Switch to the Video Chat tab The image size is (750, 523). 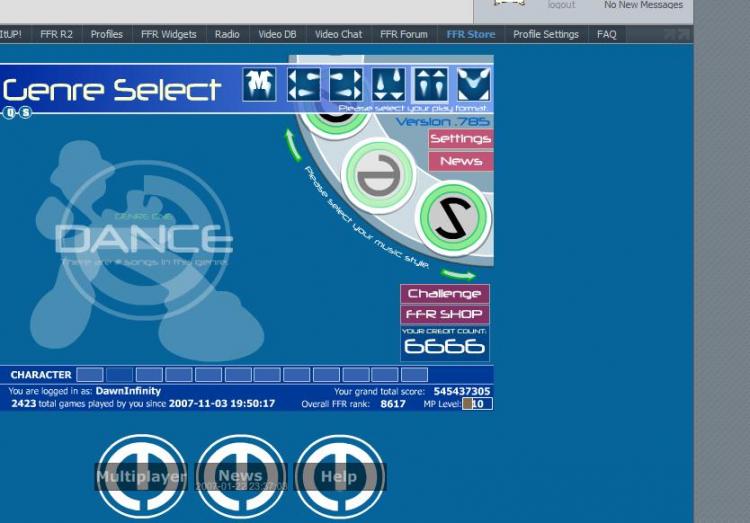tap(338, 34)
